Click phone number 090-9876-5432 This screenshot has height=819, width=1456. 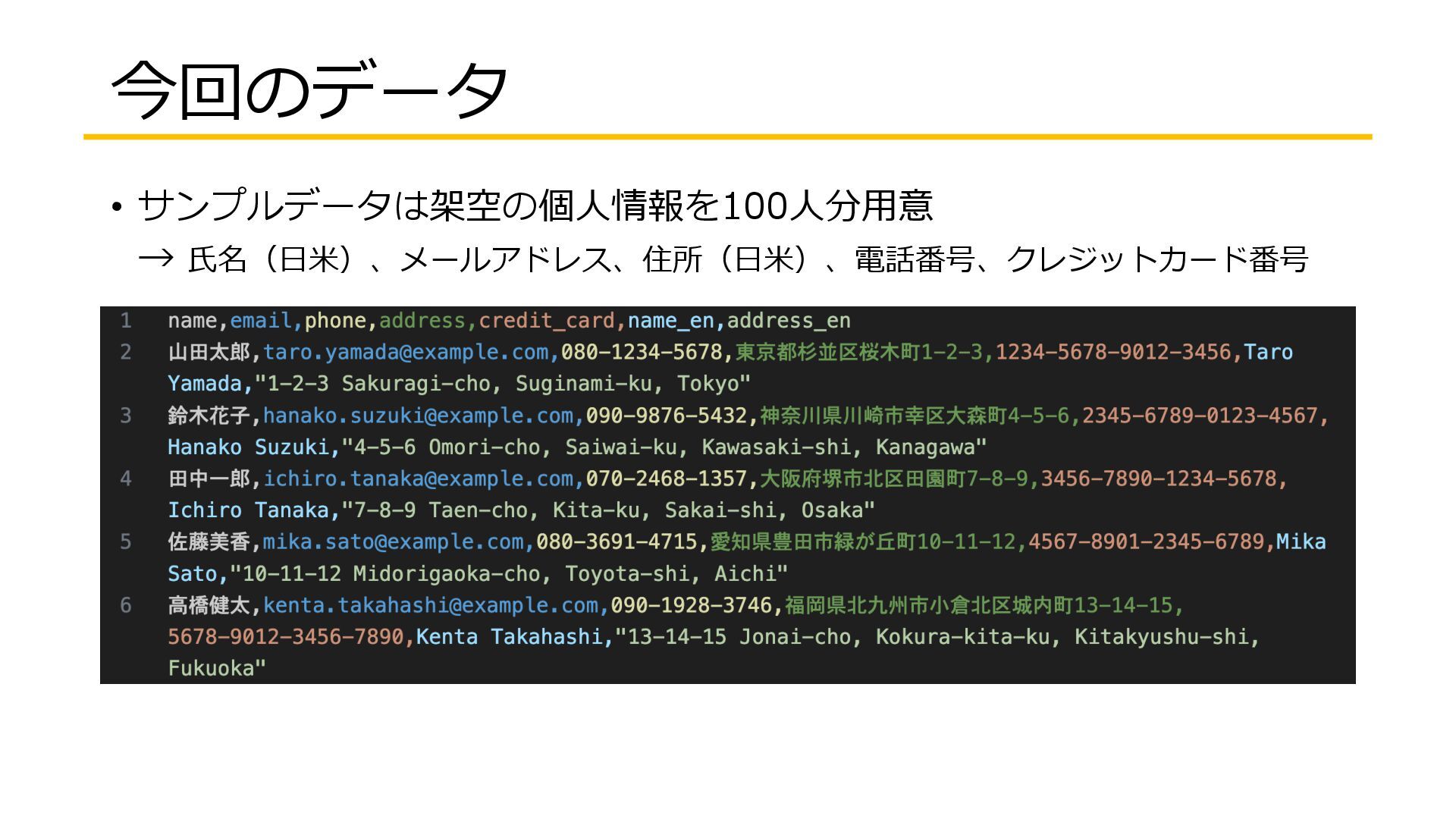(x=667, y=416)
